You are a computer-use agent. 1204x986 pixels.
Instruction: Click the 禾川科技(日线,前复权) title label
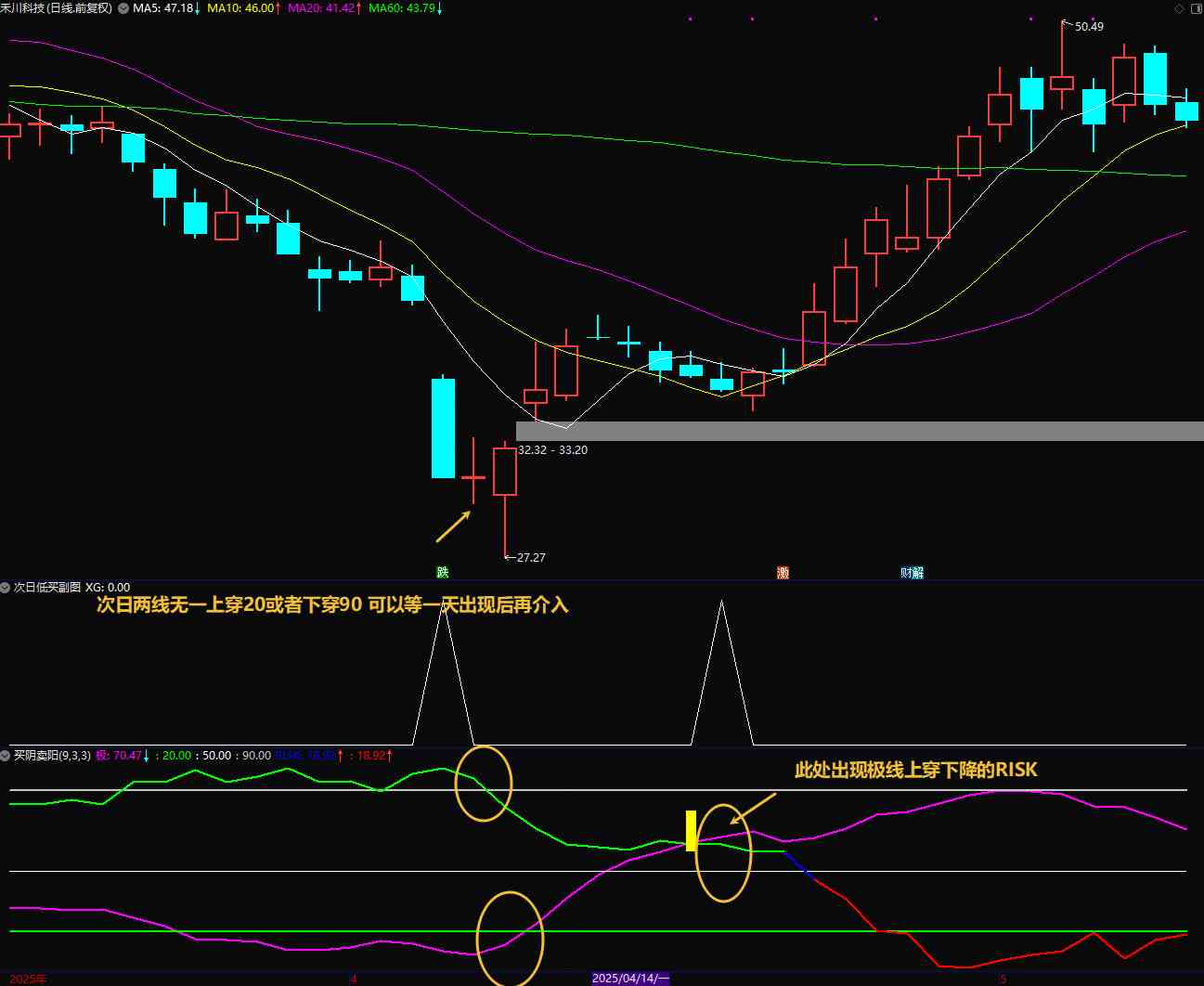coord(57,8)
